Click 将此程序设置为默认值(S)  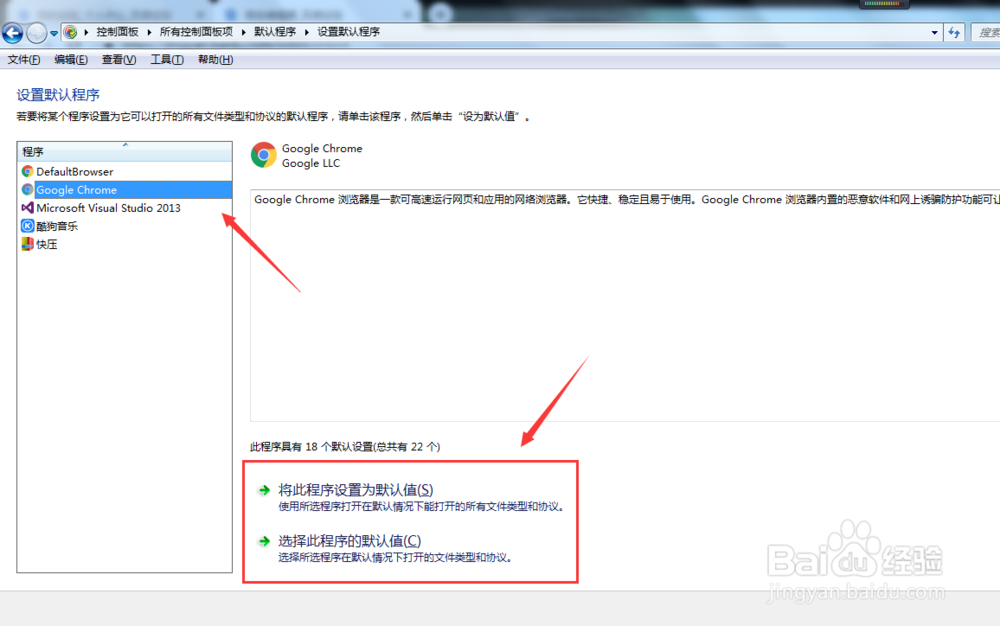(x=355, y=490)
